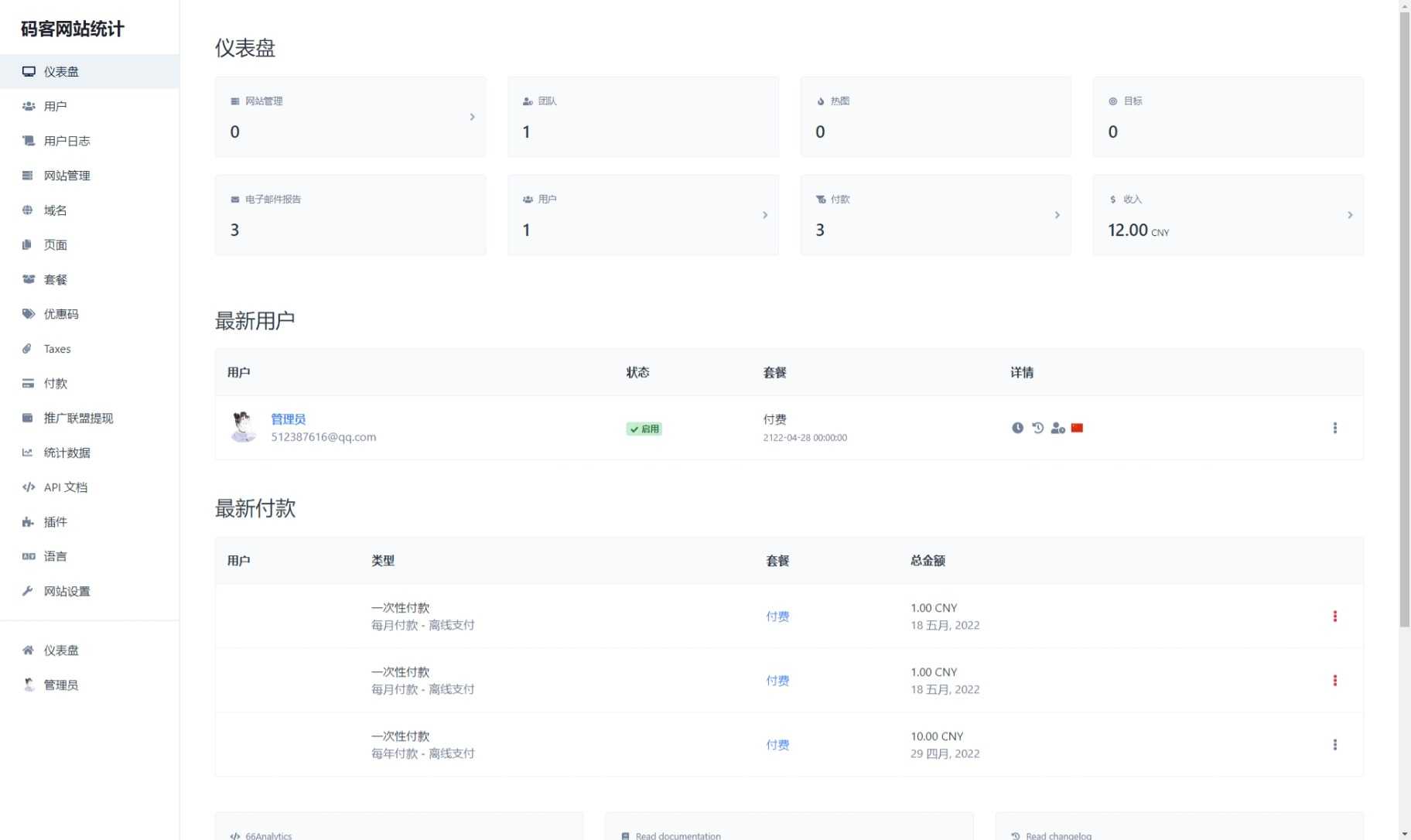Click the China flag icon in 详情
The width and height of the screenshot is (1411, 840).
[x=1078, y=428]
